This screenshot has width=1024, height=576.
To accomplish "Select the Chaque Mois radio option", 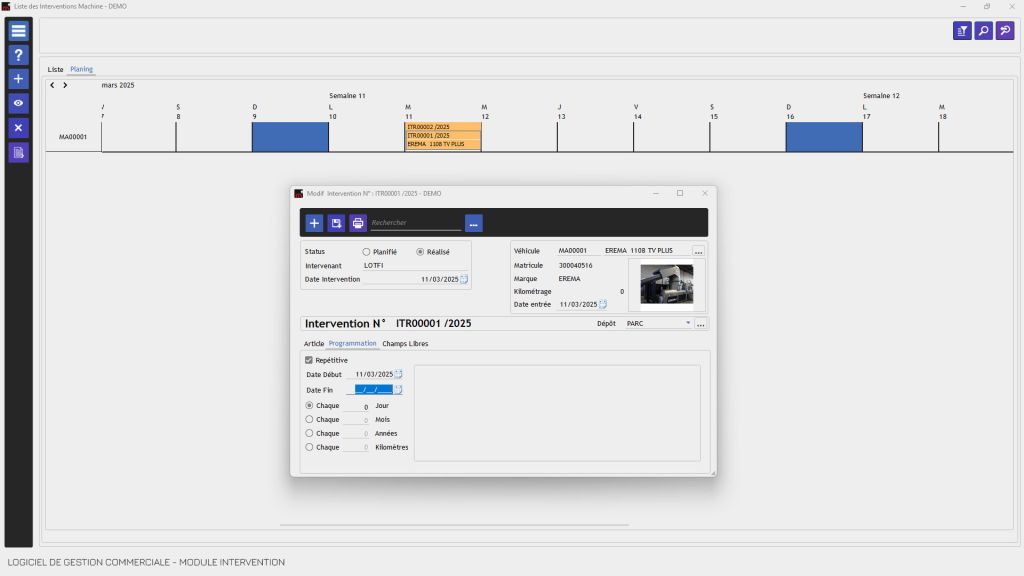I will [x=309, y=420].
